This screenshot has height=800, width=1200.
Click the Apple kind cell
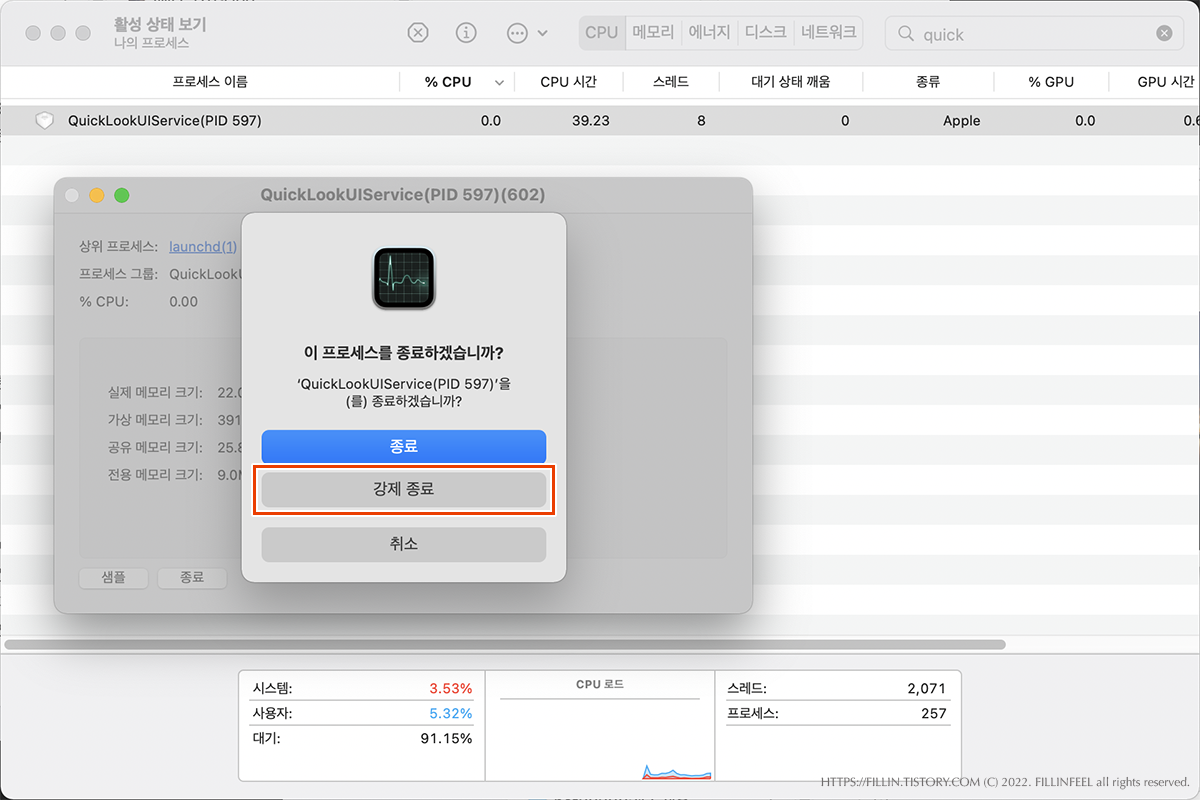click(962, 121)
